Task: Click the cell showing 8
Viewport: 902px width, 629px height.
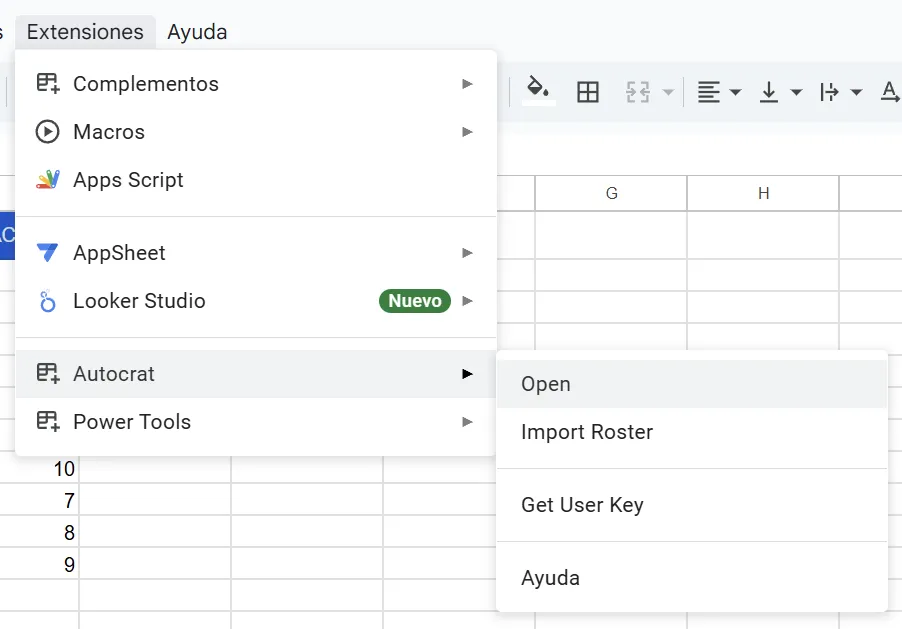Action: click(x=39, y=531)
